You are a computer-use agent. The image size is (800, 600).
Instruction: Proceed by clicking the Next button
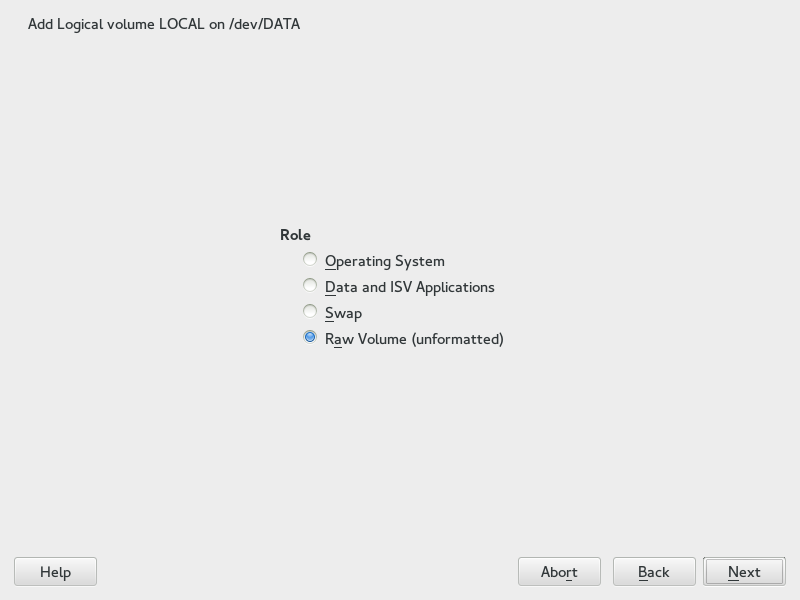[x=744, y=572]
